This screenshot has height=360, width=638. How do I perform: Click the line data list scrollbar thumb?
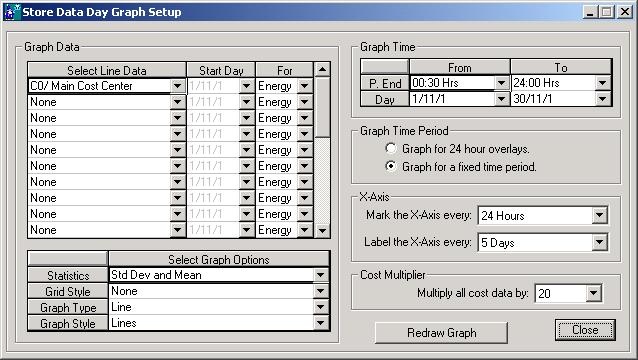coord(322,107)
